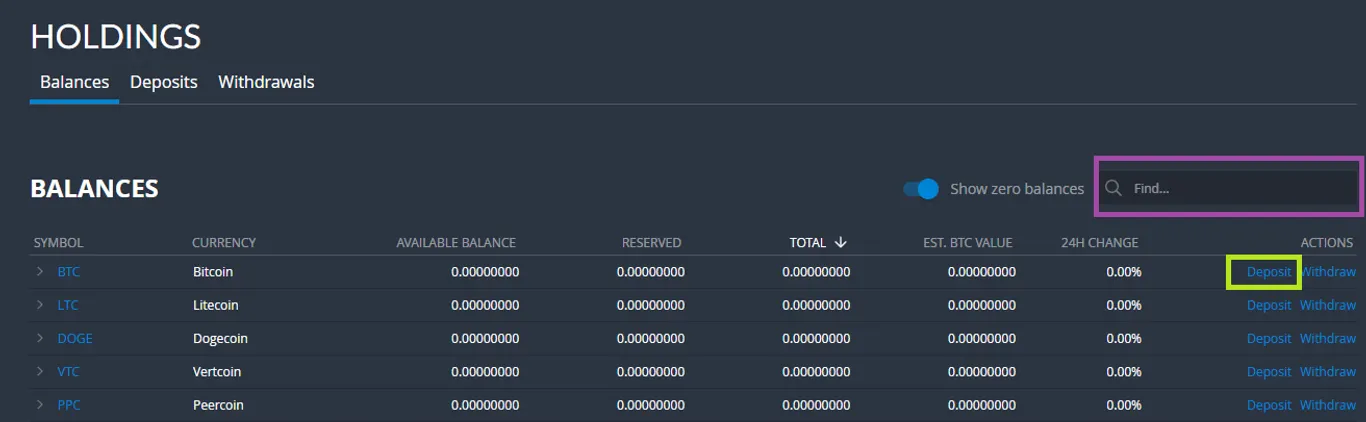Expand the PPC row chevron
The height and width of the screenshot is (422, 1366).
pos(40,405)
